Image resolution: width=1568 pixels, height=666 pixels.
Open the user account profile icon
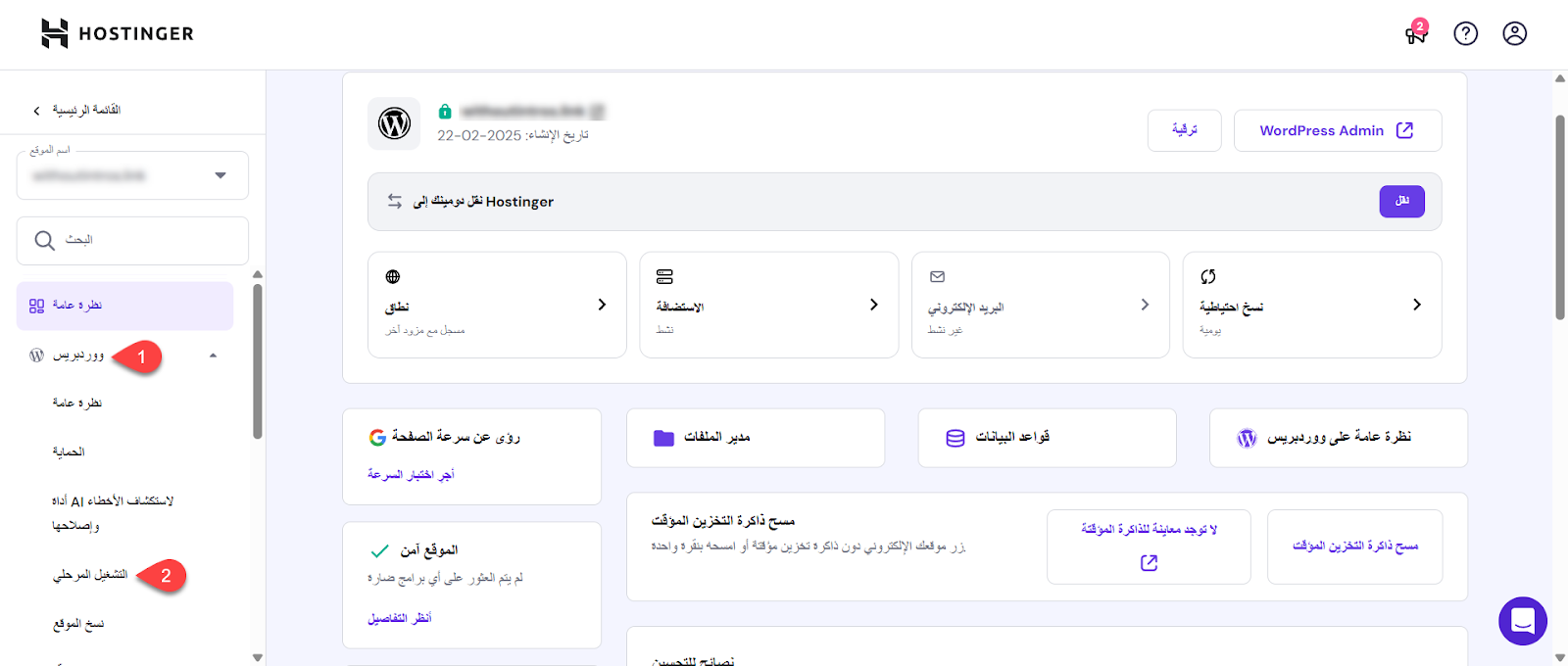point(1514,33)
